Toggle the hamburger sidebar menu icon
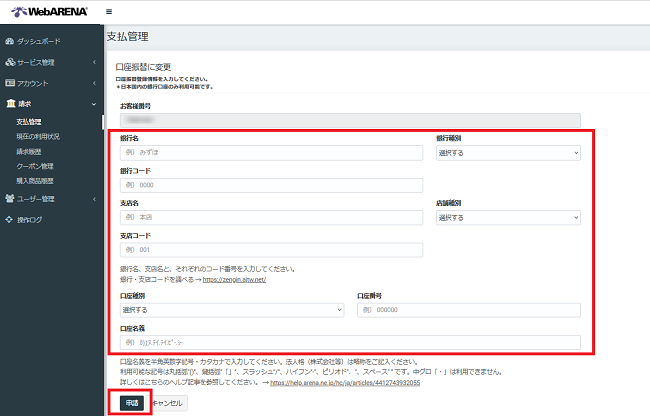The width and height of the screenshot is (650, 416). click(108, 11)
